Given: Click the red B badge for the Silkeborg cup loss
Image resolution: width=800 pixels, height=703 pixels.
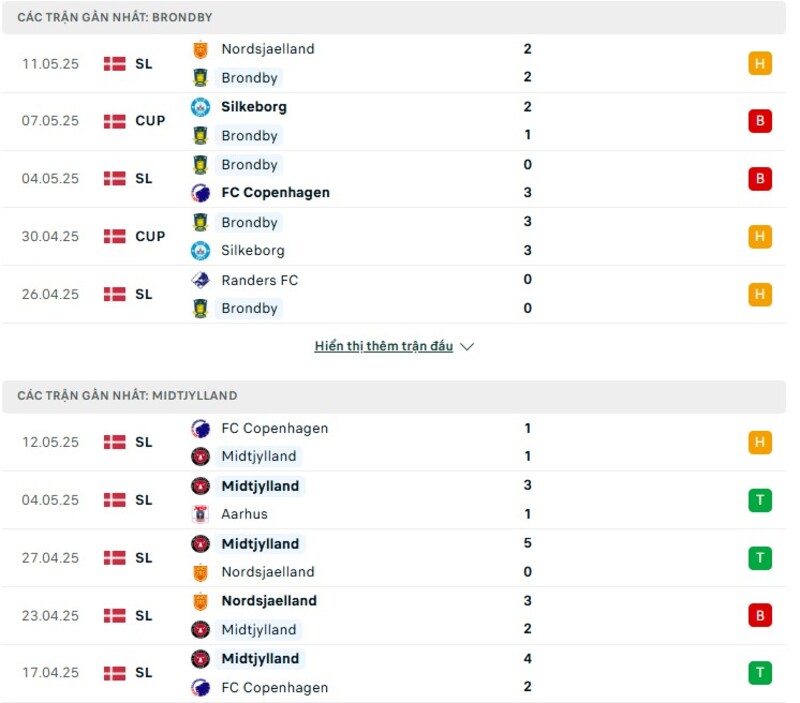Looking at the screenshot, I should point(760,121).
